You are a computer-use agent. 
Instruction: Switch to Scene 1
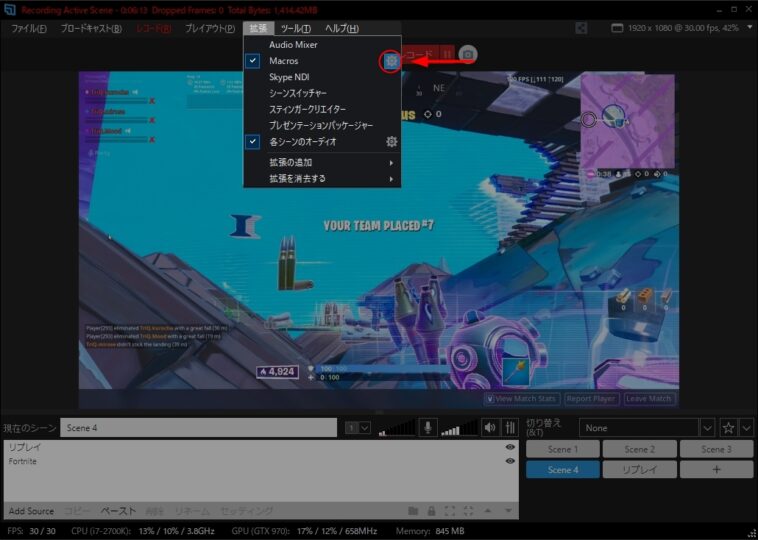pyautogui.click(x=563, y=449)
